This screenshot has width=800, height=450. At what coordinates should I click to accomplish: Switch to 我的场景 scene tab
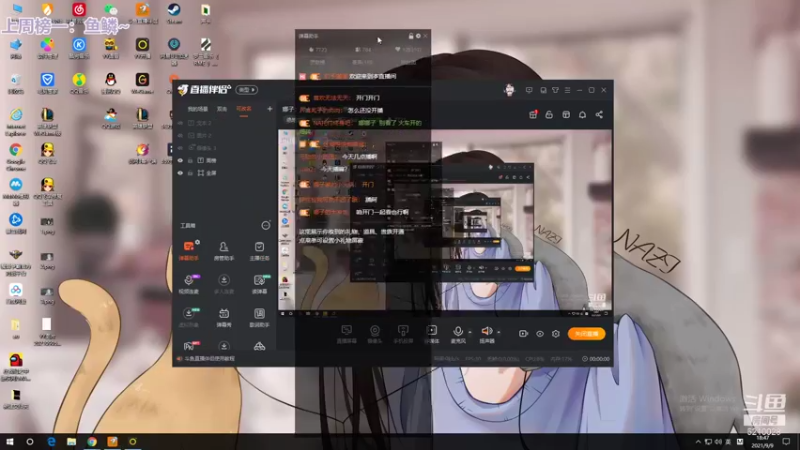[x=197, y=109]
